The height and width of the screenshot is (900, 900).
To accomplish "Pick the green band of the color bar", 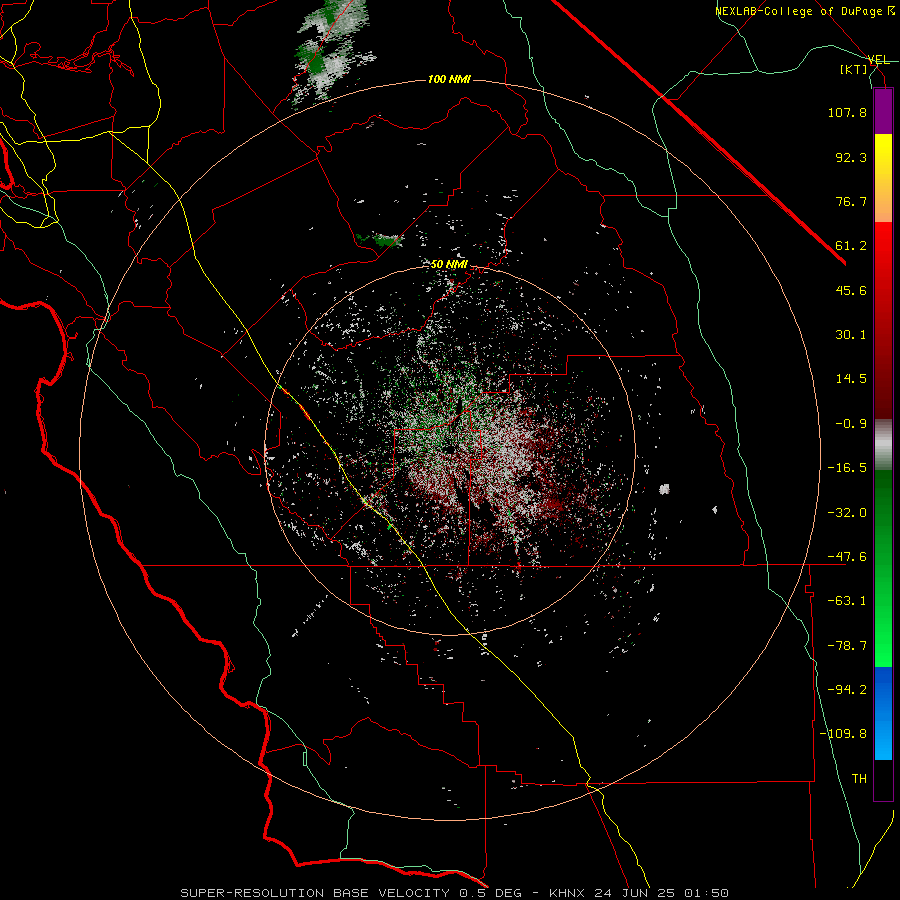I will click(x=883, y=568).
